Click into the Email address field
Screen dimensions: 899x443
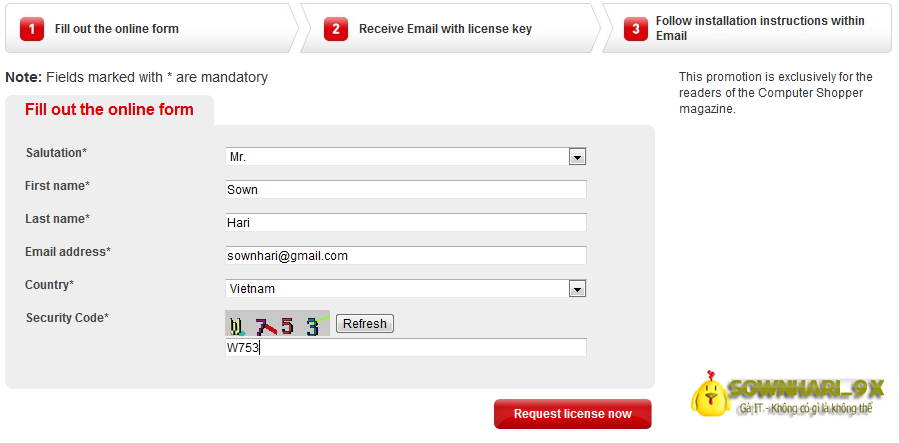click(406, 256)
